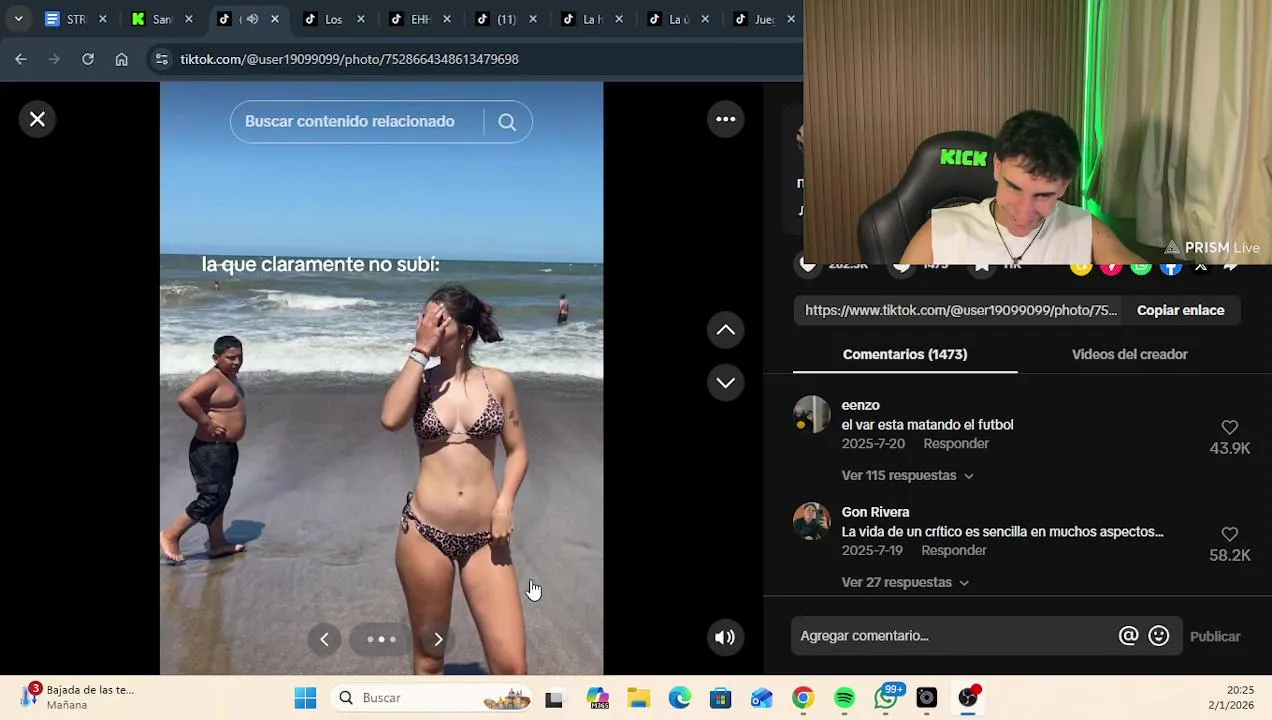
Task: Click the taskbar Buscar search box
Action: point(432,698)
